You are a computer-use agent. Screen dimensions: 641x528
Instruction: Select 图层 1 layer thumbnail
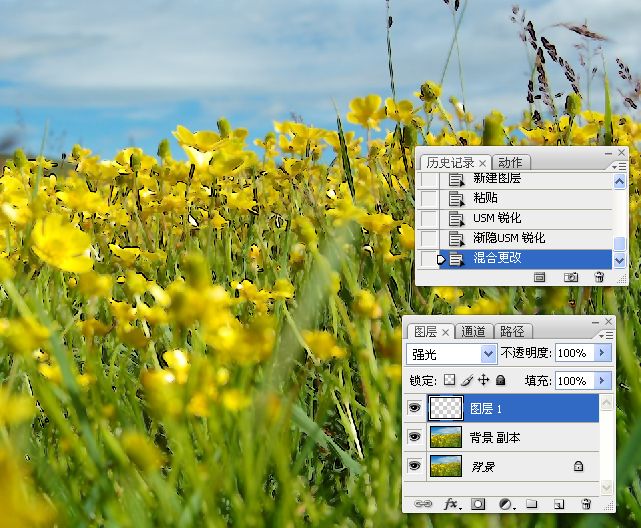(x=446, y=408)
